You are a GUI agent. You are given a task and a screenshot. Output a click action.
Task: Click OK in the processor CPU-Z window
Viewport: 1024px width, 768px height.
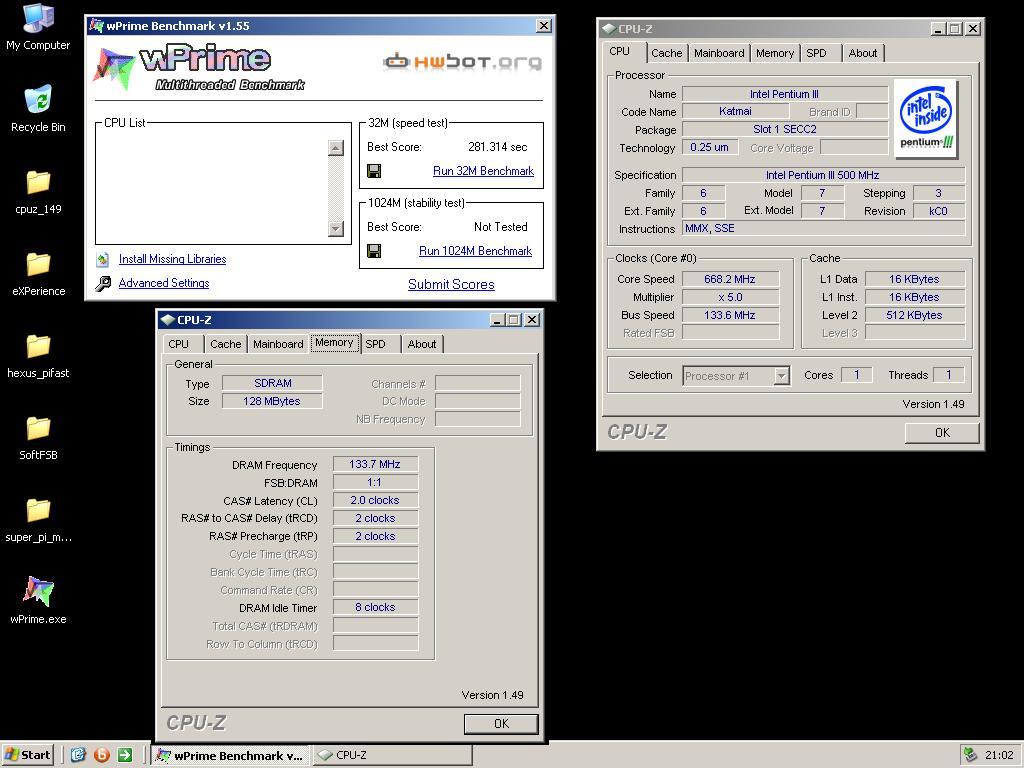coord(942,432)
